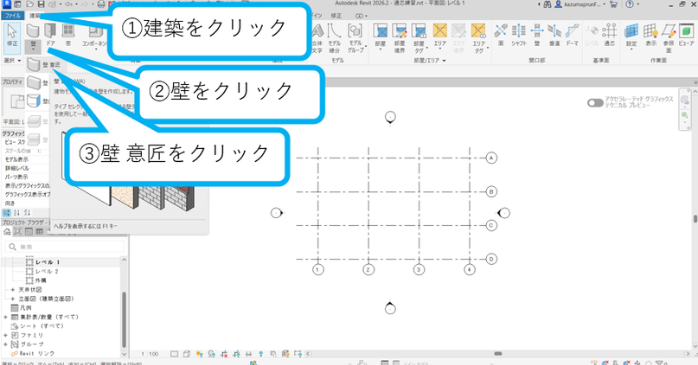Expand the 集計表/数量 (すべて) node

pyautogui.click(x=5, y=317)
